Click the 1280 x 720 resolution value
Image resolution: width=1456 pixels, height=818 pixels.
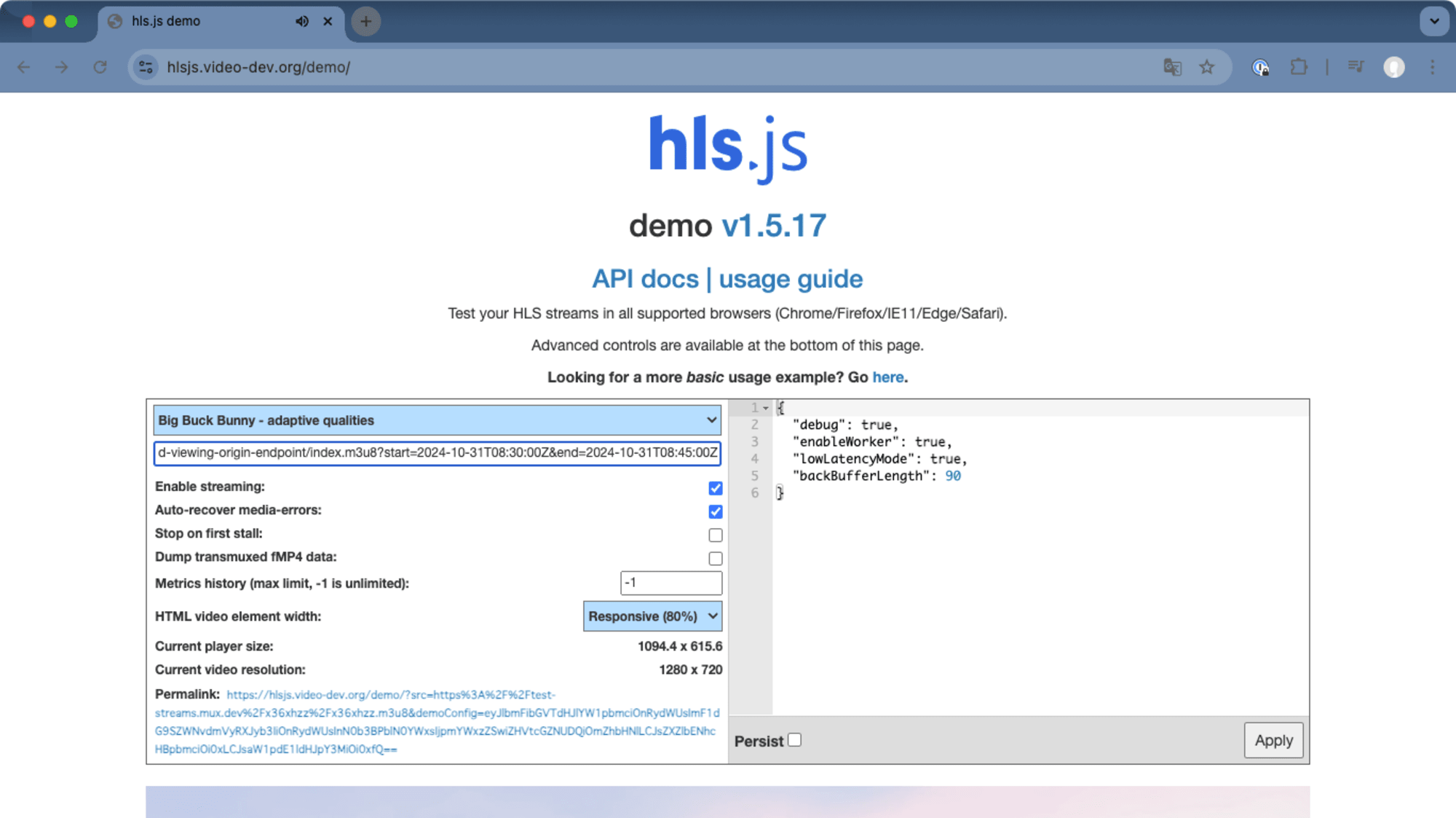[x=690, y=669]
